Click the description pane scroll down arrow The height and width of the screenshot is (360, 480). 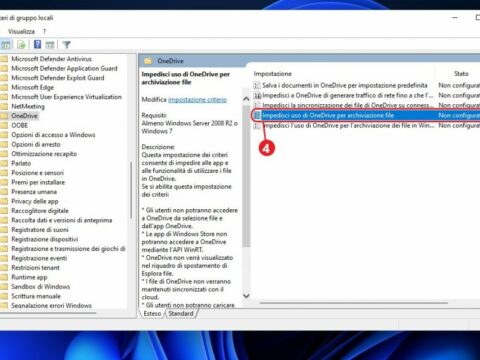(246, 295)
